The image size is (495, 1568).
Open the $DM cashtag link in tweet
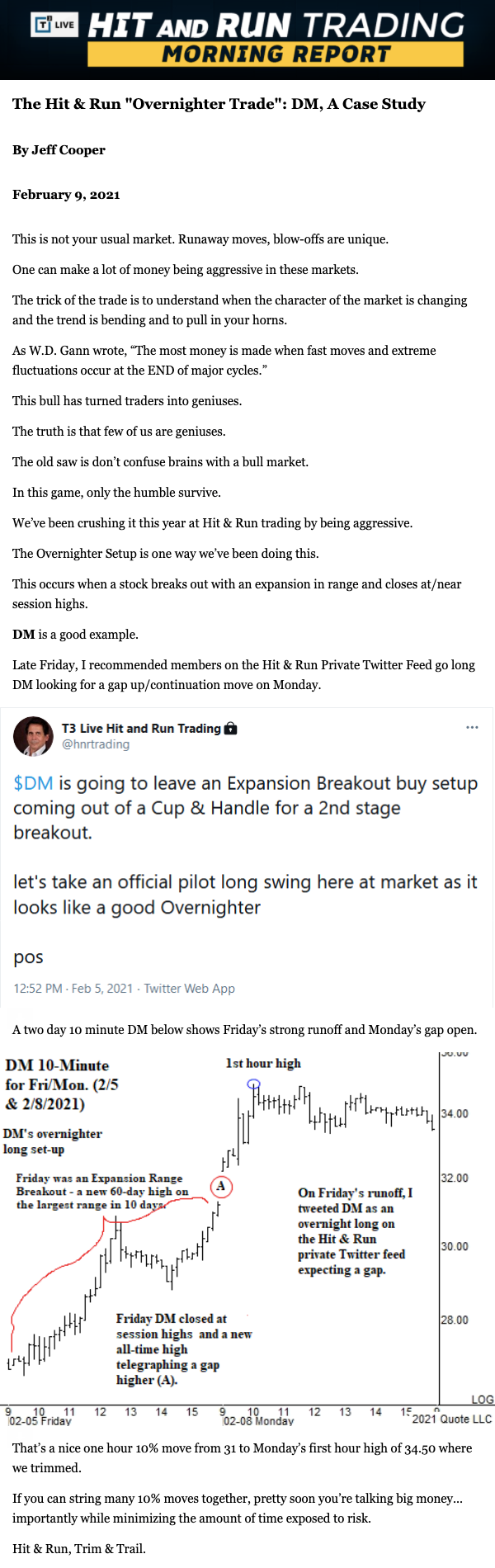[33, 783]
